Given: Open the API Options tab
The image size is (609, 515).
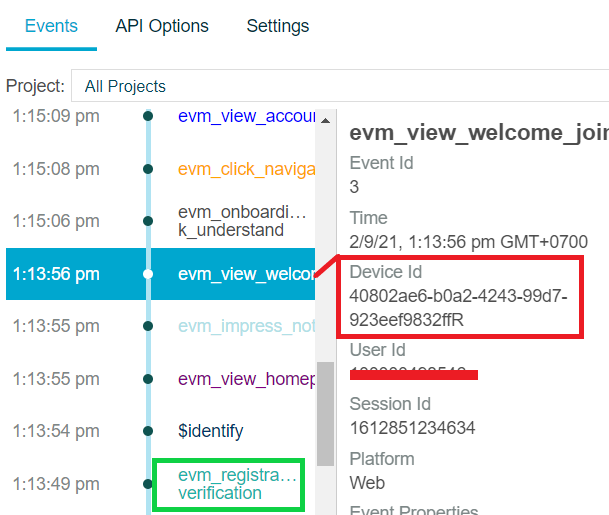Looking at the screenshot, I should (x=162, y=26).
